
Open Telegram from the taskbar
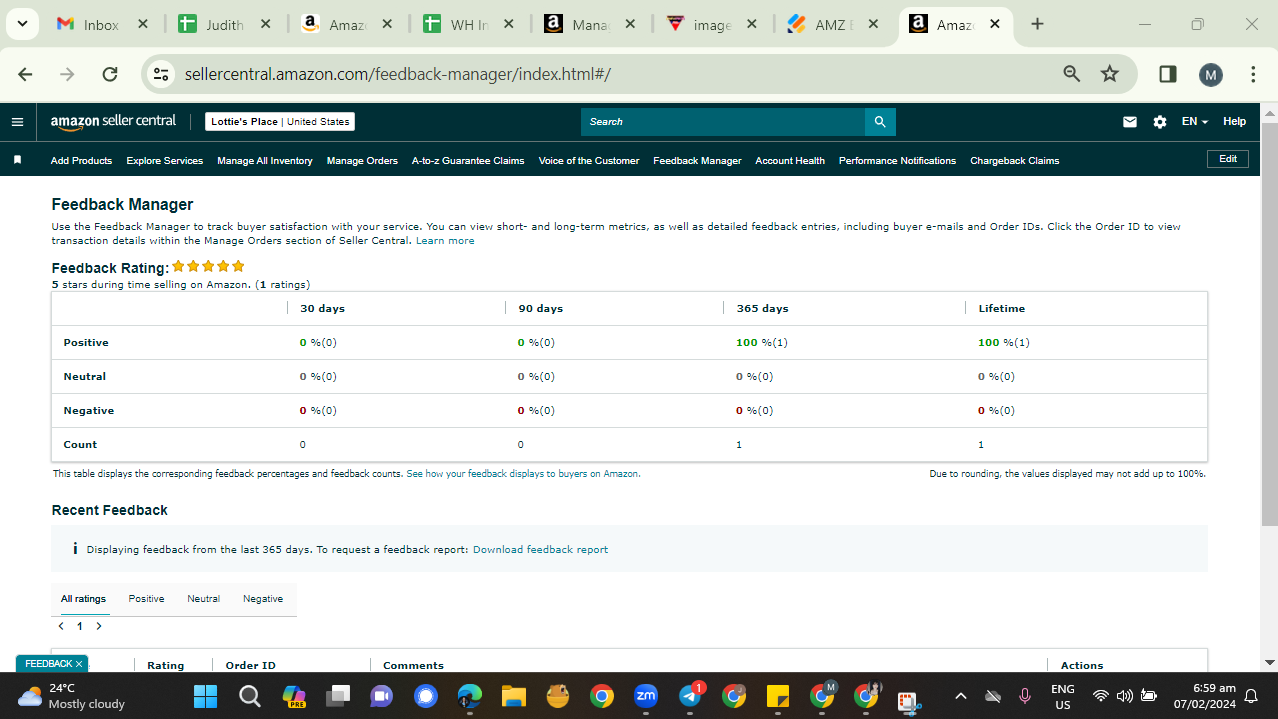click(691, 696)
